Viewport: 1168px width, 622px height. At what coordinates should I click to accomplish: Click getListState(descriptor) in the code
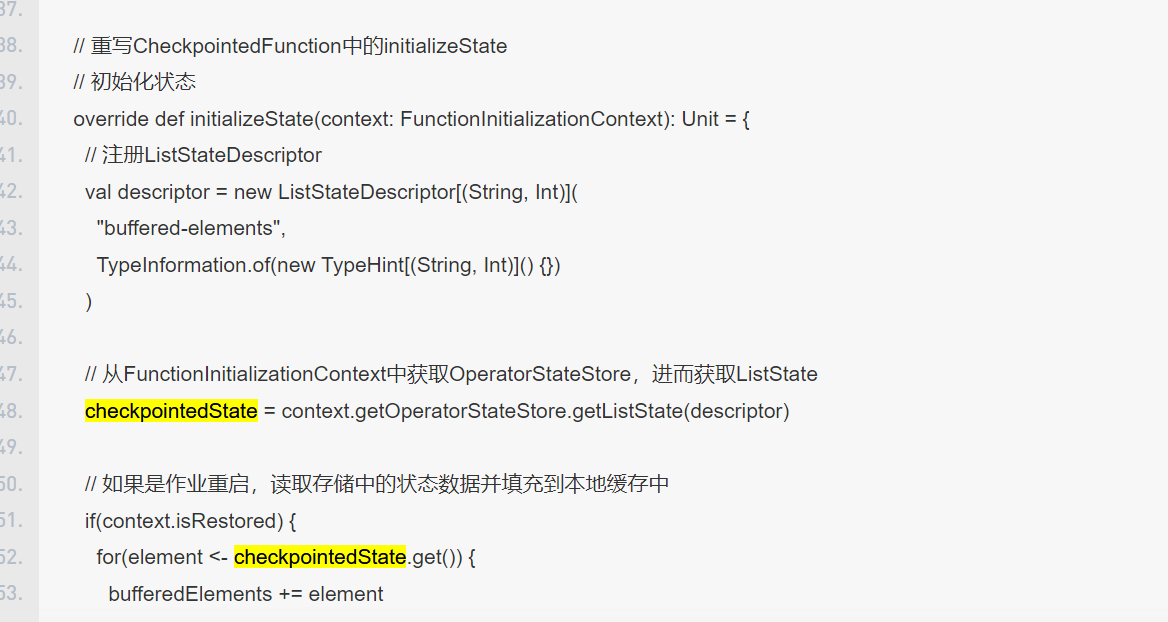(680, 411)
